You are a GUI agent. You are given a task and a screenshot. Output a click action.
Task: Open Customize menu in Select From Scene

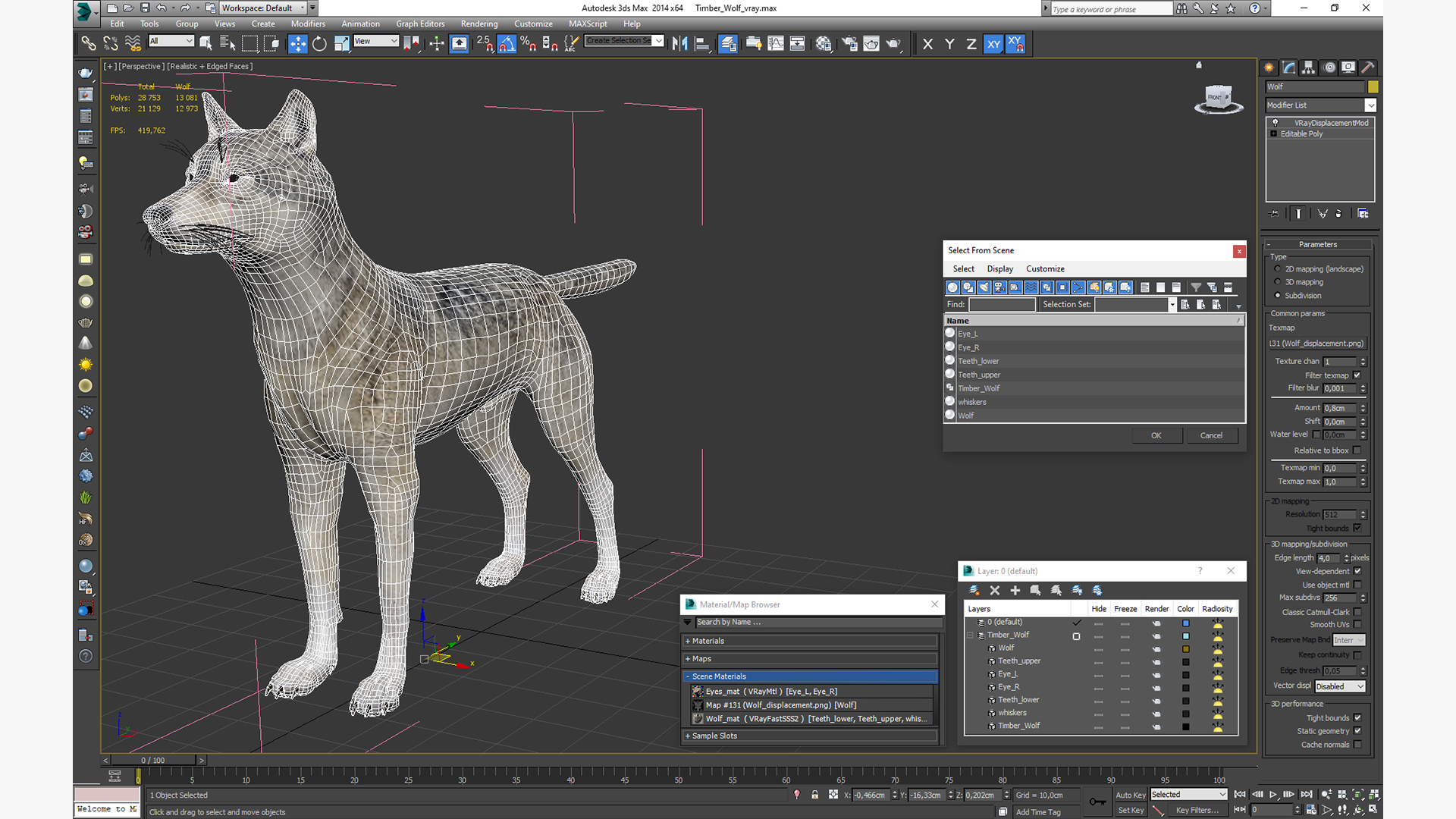[x=1045, y=269]
